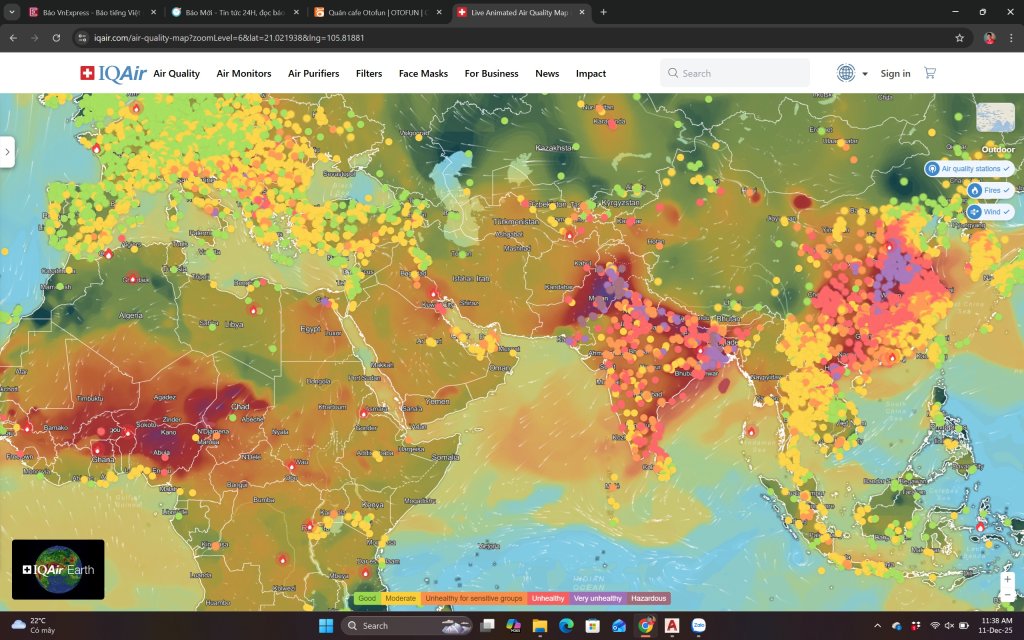
Task: Click the Air quality stations pin icon
Action: point(934,168)
